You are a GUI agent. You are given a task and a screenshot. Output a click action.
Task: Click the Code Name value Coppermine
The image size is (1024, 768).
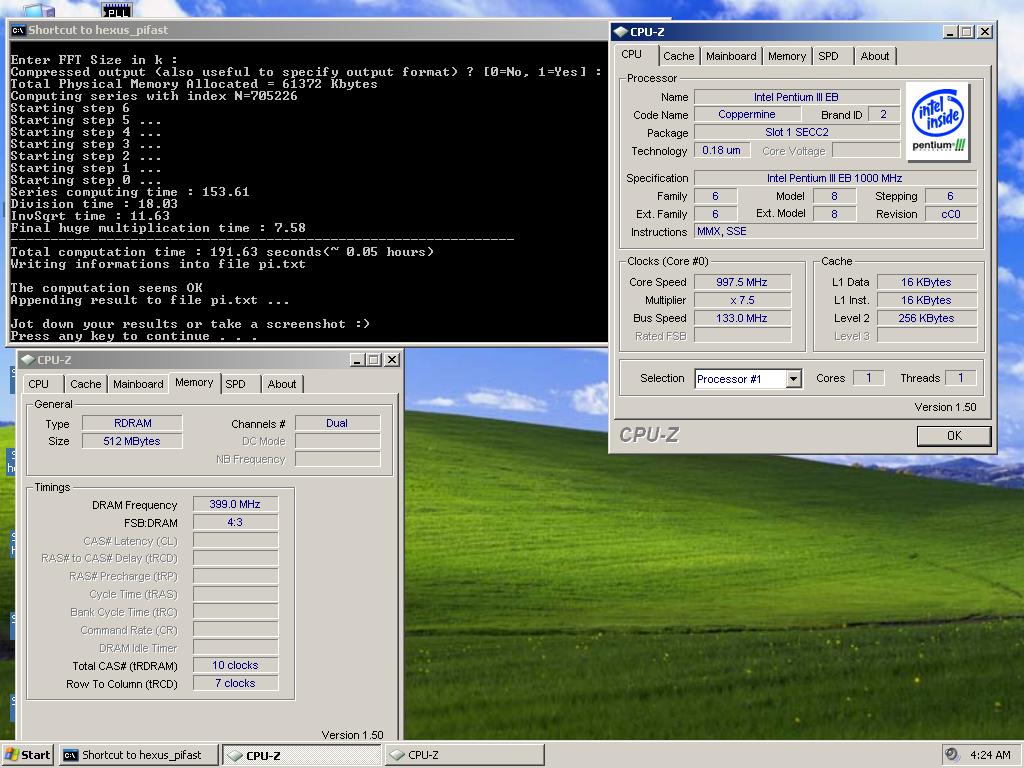tap(746, 114)
